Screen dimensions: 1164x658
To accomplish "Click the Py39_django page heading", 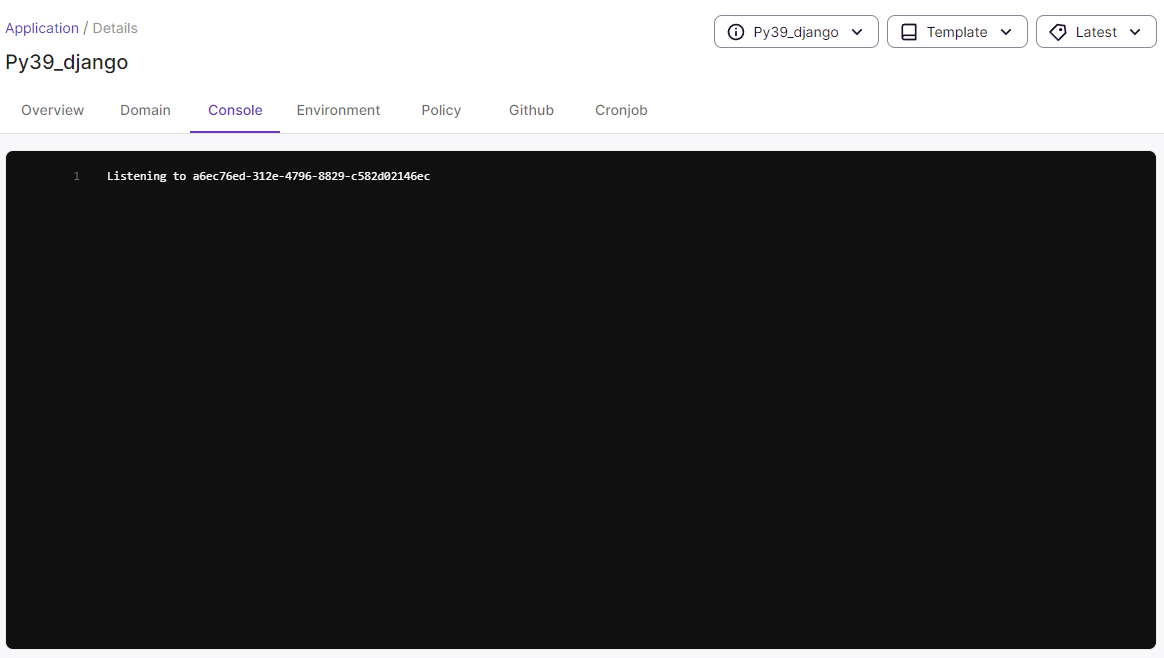I will (x=67, y=62).
